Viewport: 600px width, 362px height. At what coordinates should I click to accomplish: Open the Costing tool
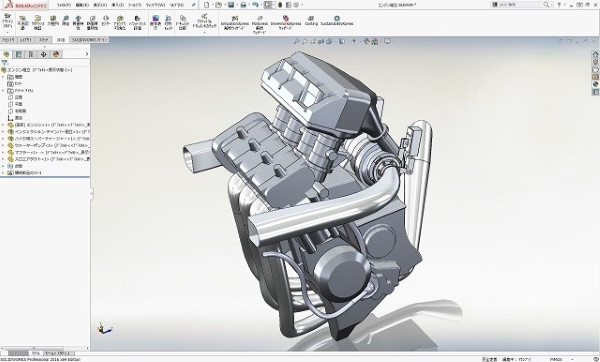tap(311, 21)
